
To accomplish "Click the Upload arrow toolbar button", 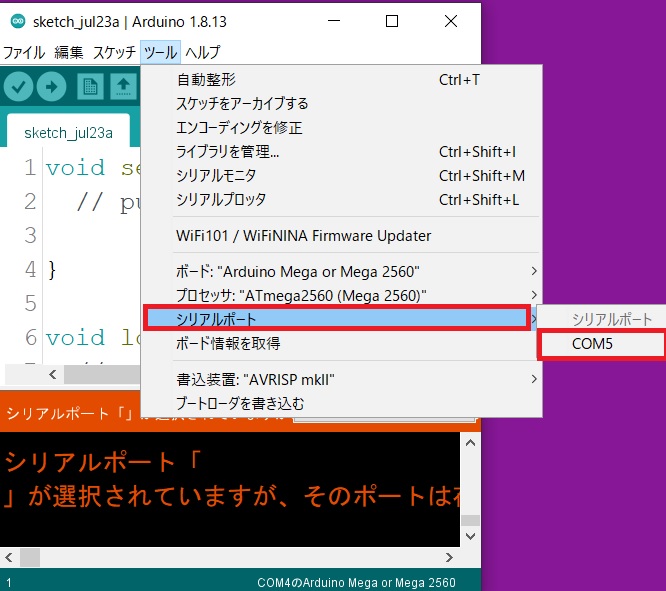I will 51,87.
